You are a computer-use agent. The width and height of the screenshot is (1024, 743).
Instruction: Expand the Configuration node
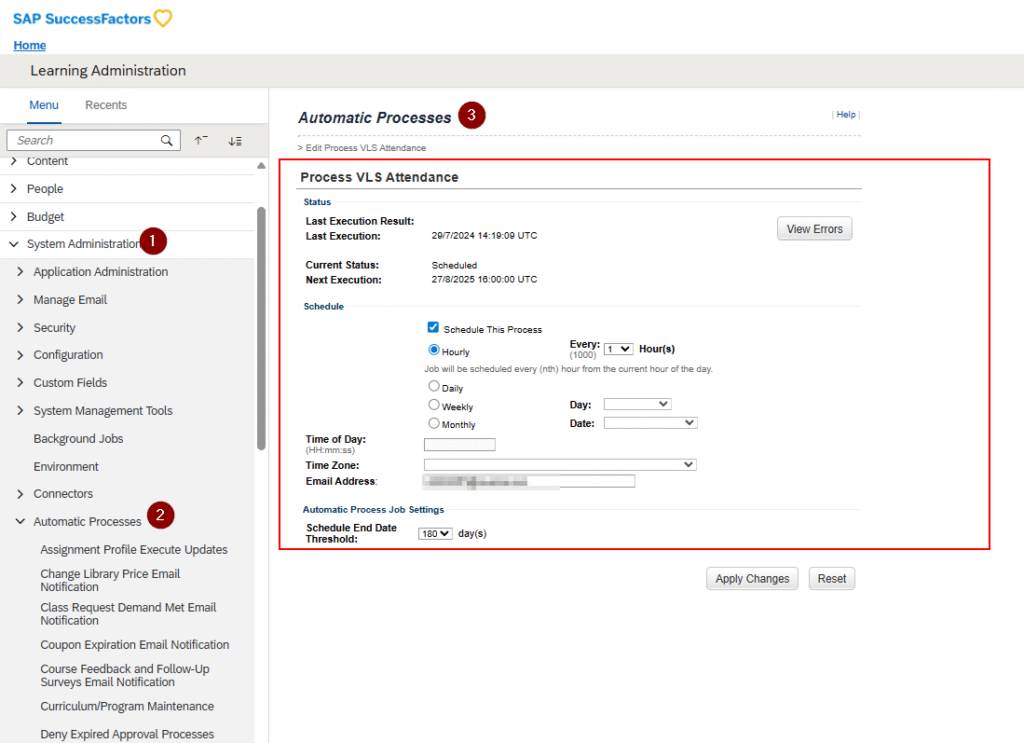coord(20,355)
